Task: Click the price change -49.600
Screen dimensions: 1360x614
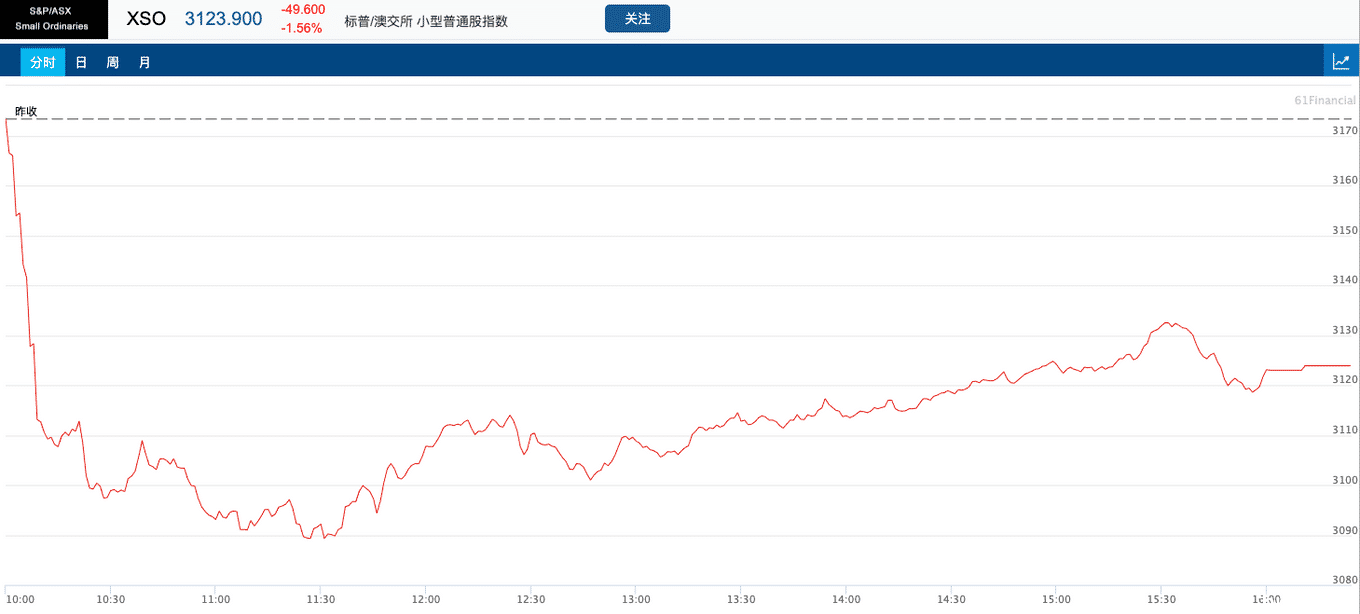Action: coord(303,10)
